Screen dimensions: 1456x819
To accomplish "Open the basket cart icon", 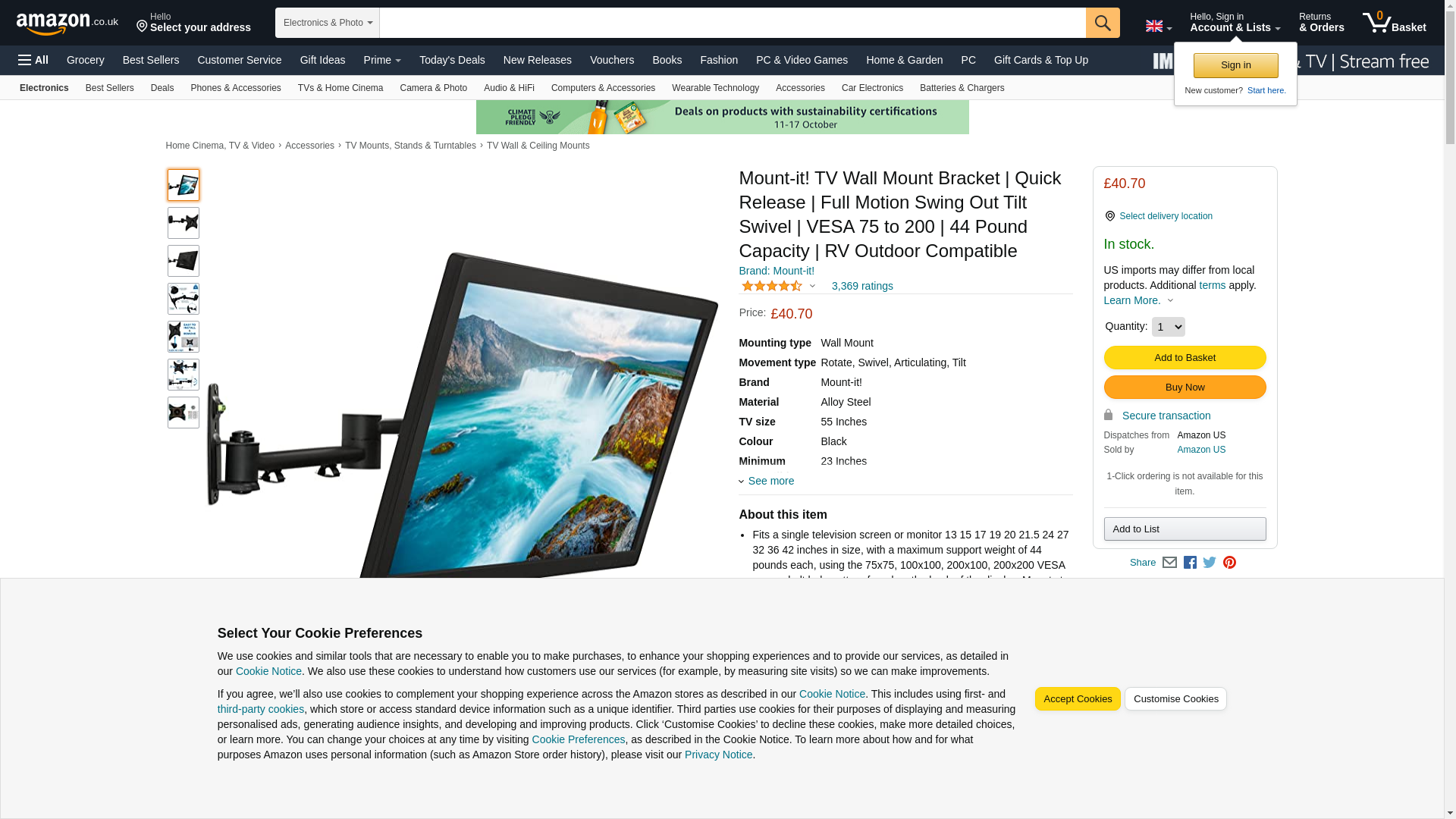I will pyautogui.click(x=1394, y=23).
